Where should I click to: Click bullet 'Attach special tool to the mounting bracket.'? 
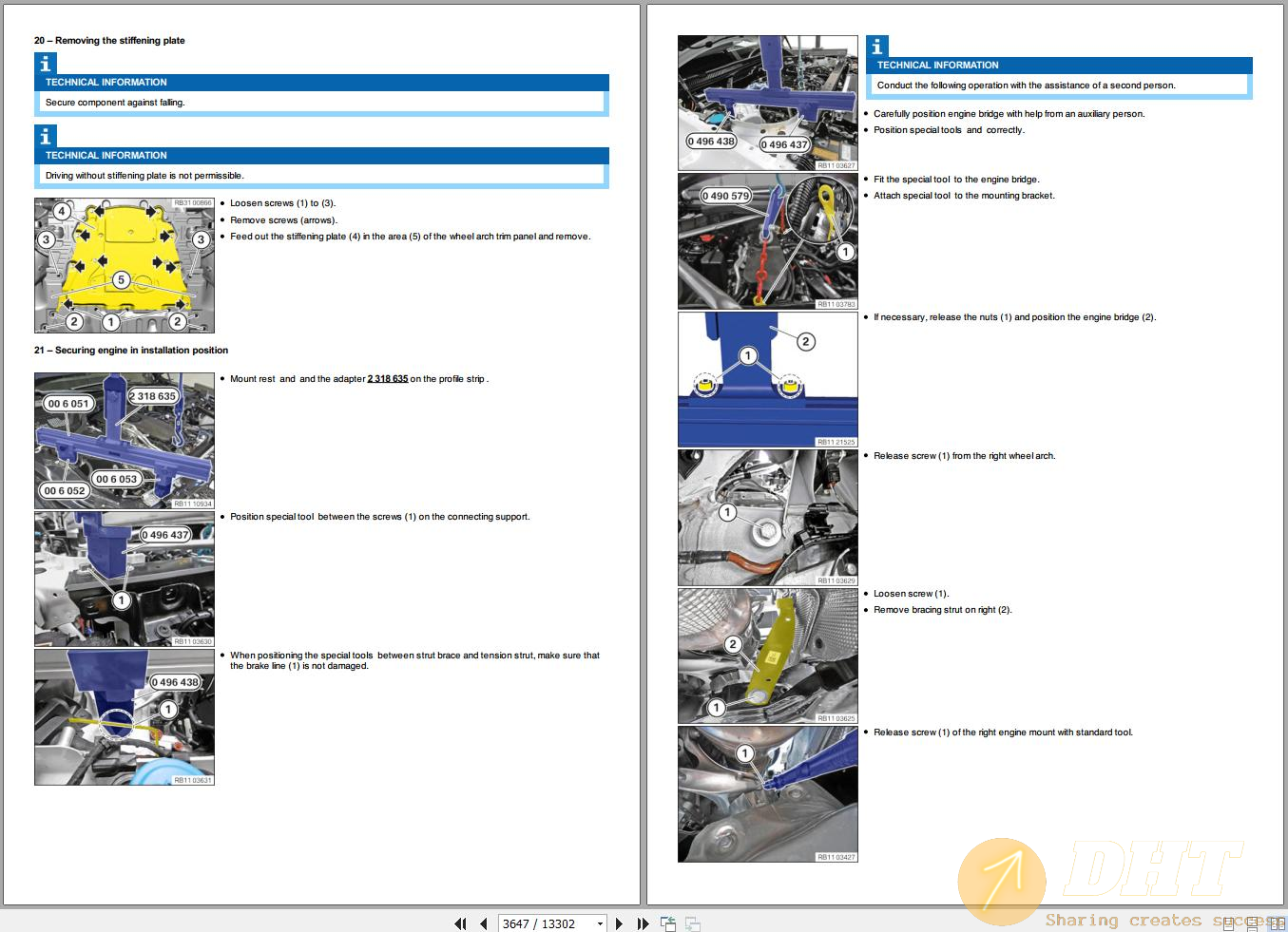964,196
